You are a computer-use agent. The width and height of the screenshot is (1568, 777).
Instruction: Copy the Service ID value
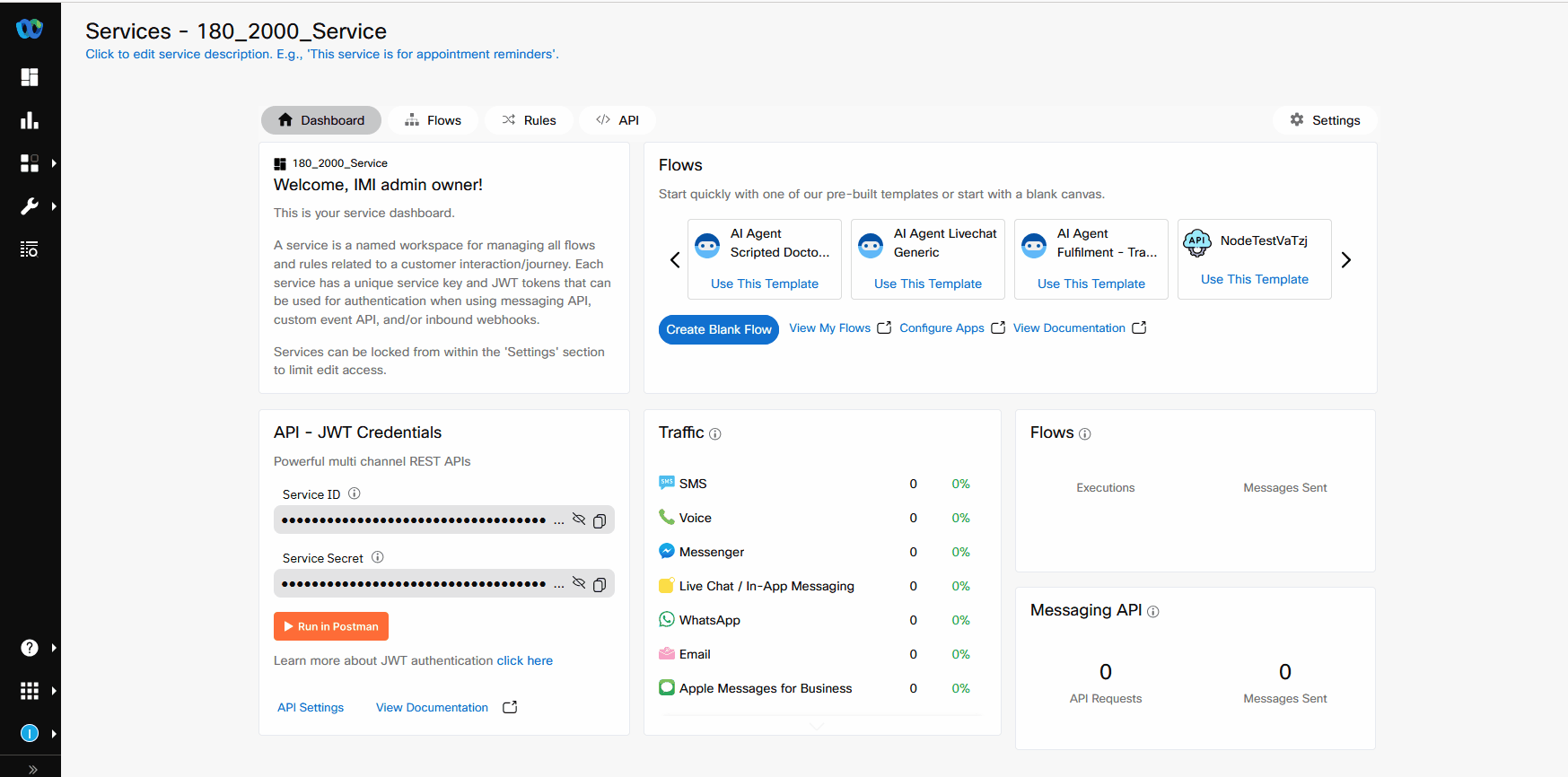(x=600, y=520)
